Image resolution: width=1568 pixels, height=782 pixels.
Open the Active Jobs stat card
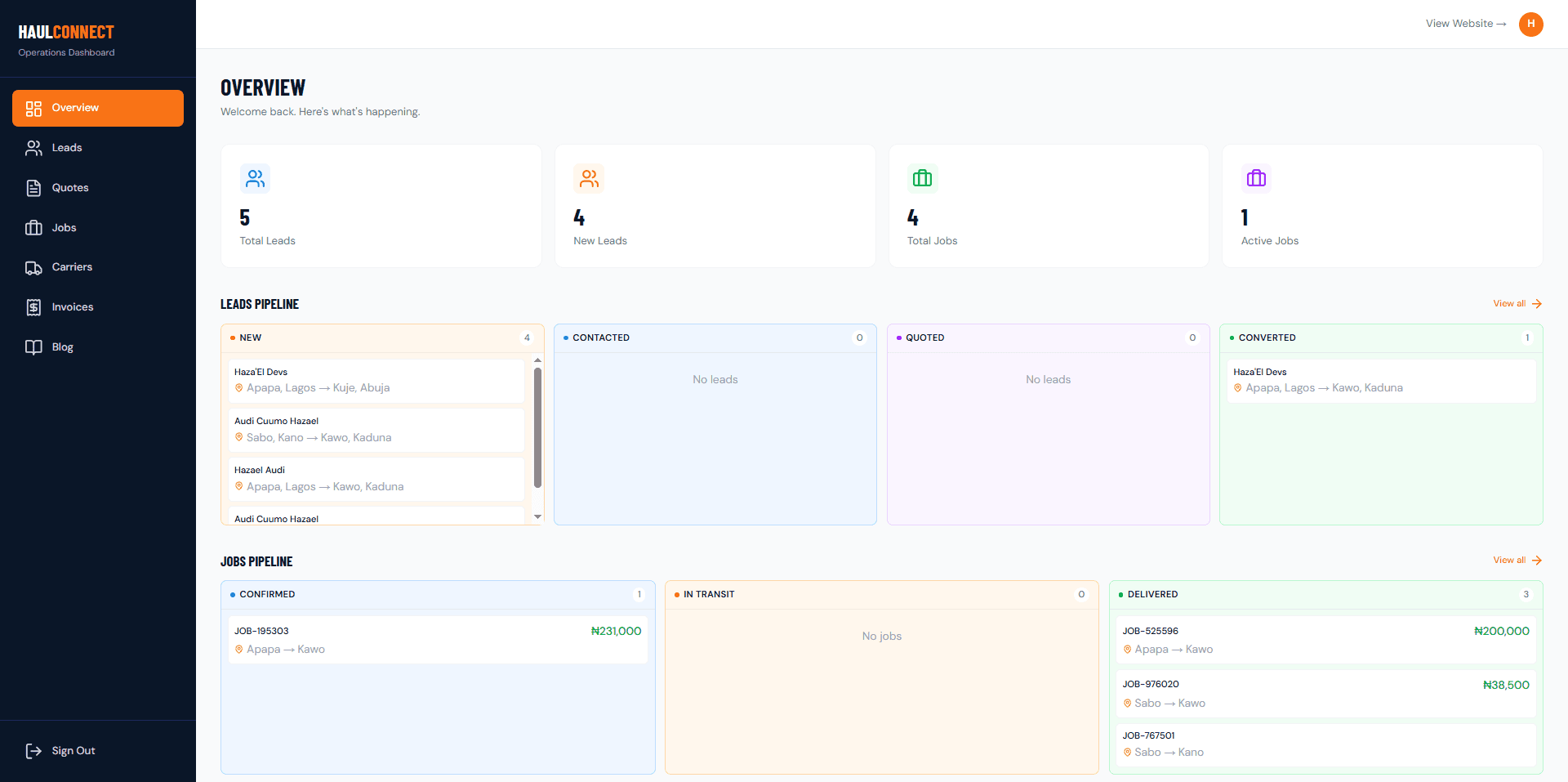(x=1383, y=206)
